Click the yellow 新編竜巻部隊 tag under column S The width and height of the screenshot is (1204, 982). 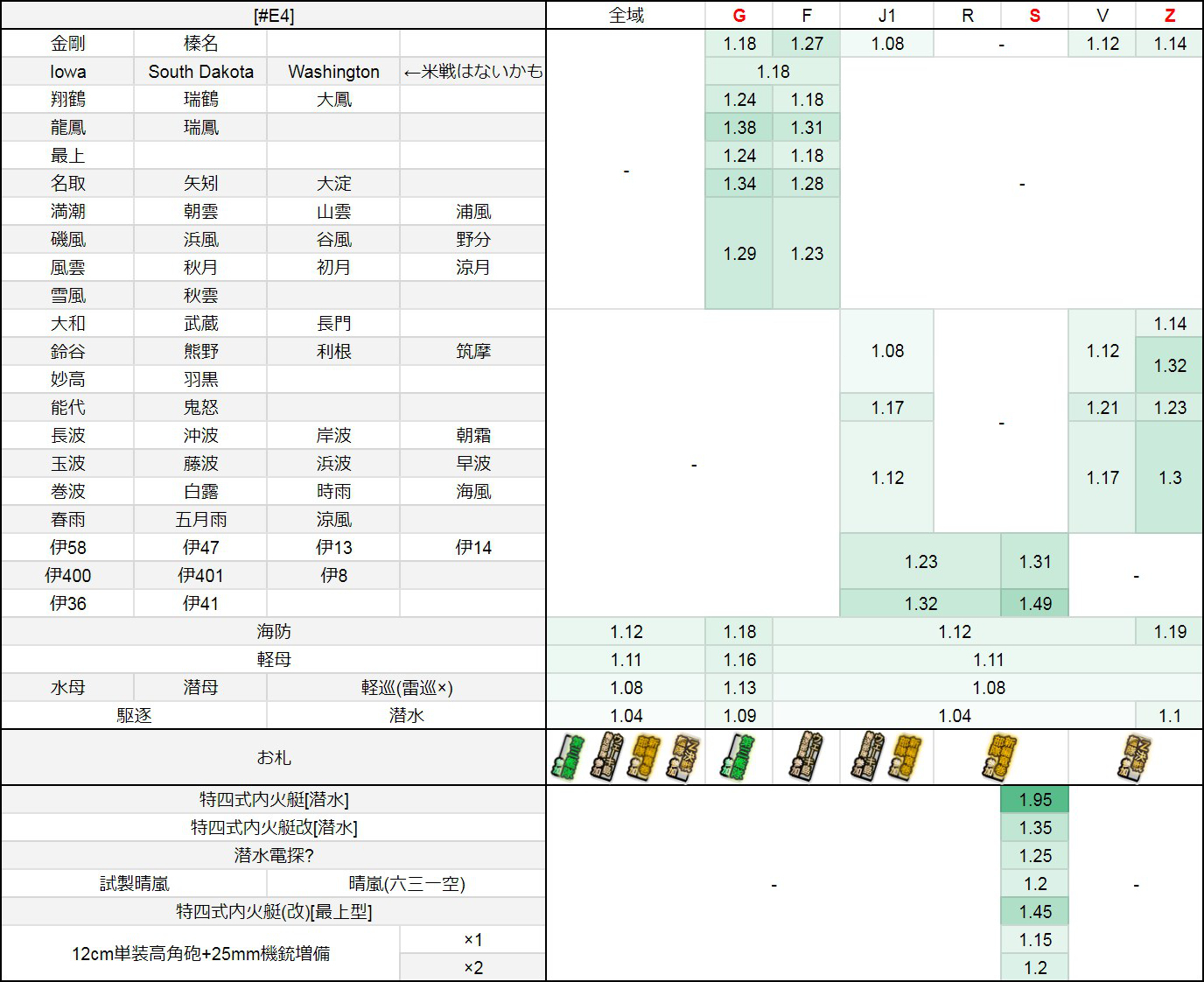tap(1001, 757)
